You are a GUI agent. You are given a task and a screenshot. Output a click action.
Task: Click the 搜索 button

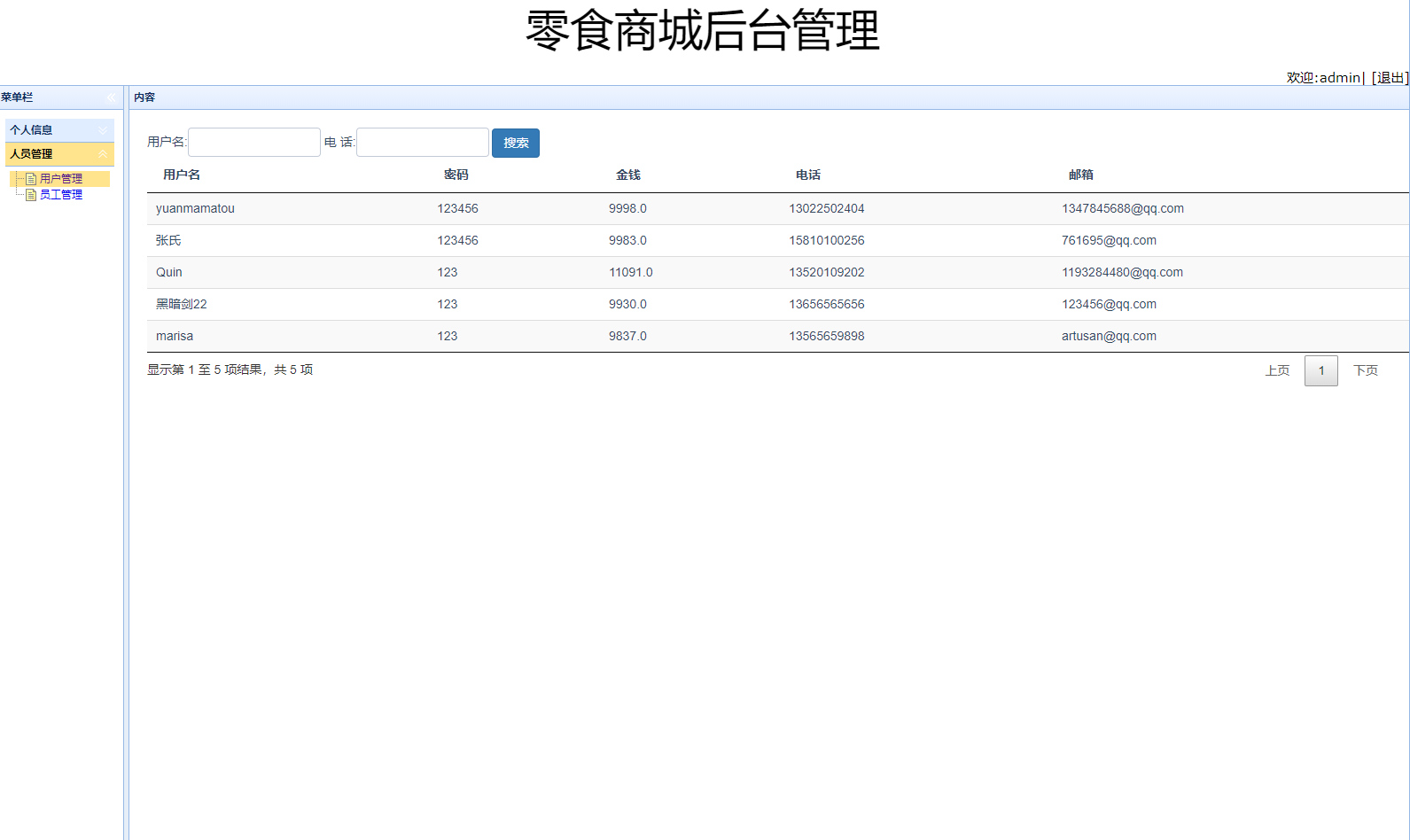516,143
